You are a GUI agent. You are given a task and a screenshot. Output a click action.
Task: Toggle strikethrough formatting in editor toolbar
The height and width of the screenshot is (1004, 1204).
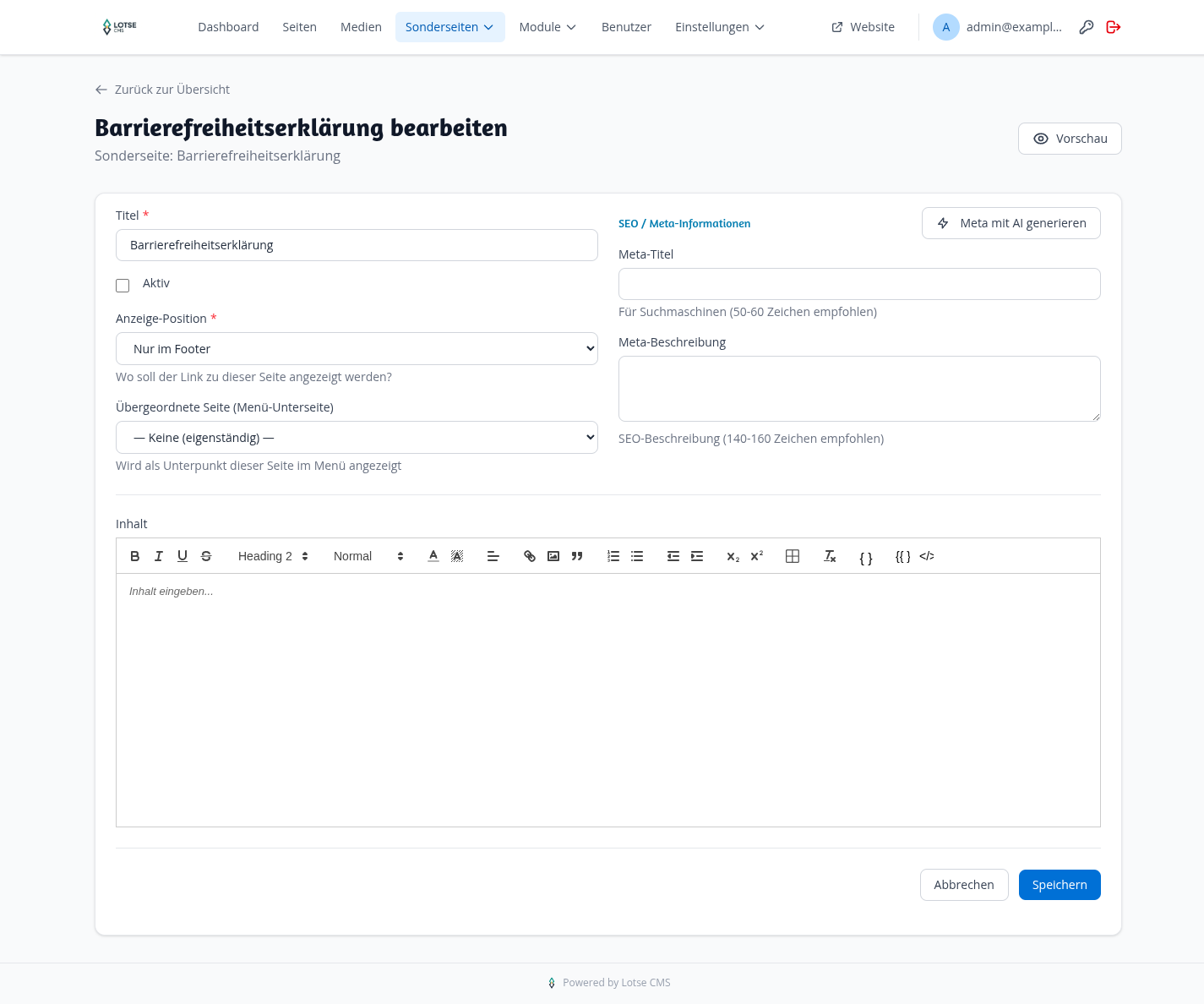[x=206, y=556]
